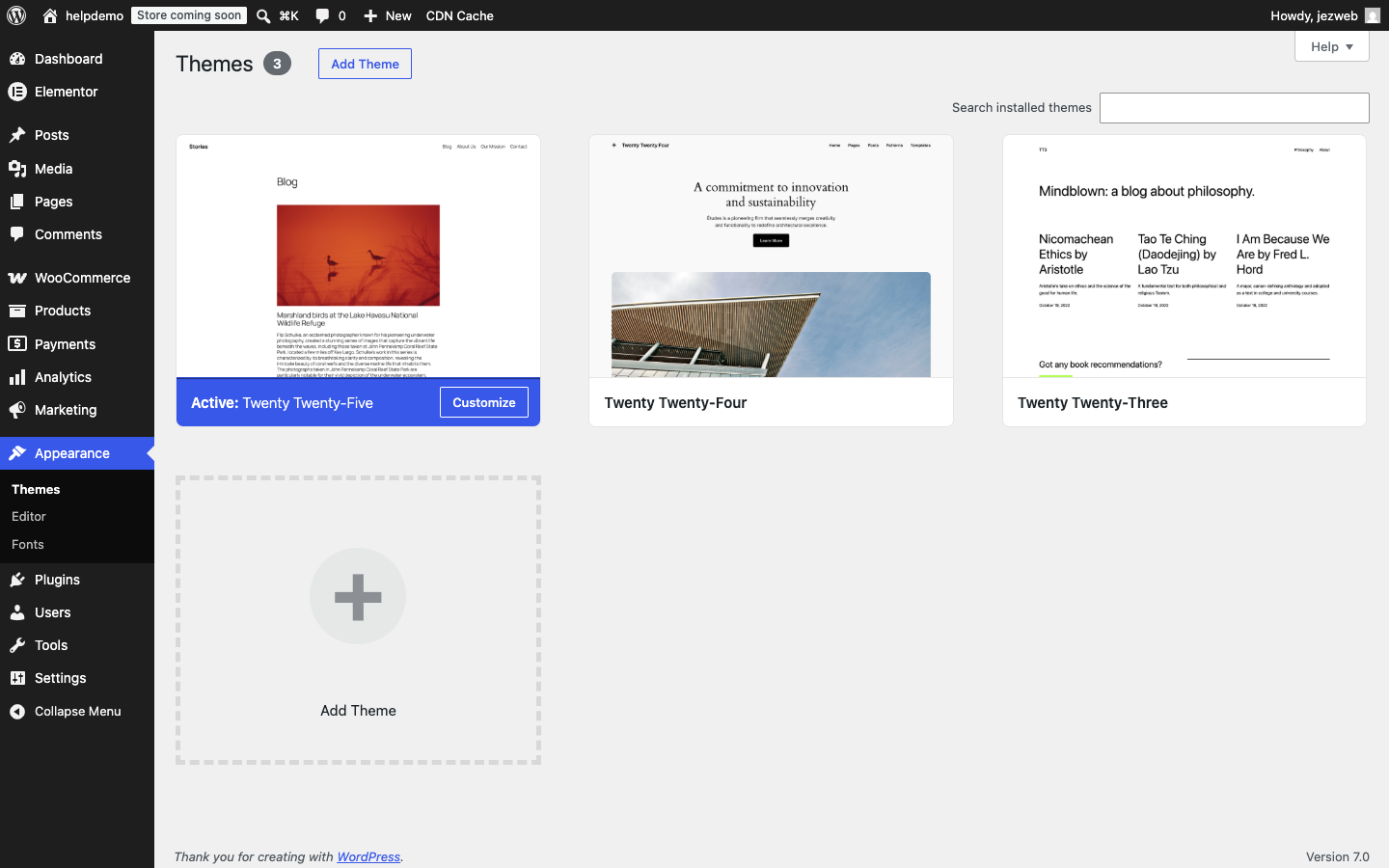This screenshot has width=1389, height=868.
Task: Select the Themes submenu item
Action: tap(36, 489)
